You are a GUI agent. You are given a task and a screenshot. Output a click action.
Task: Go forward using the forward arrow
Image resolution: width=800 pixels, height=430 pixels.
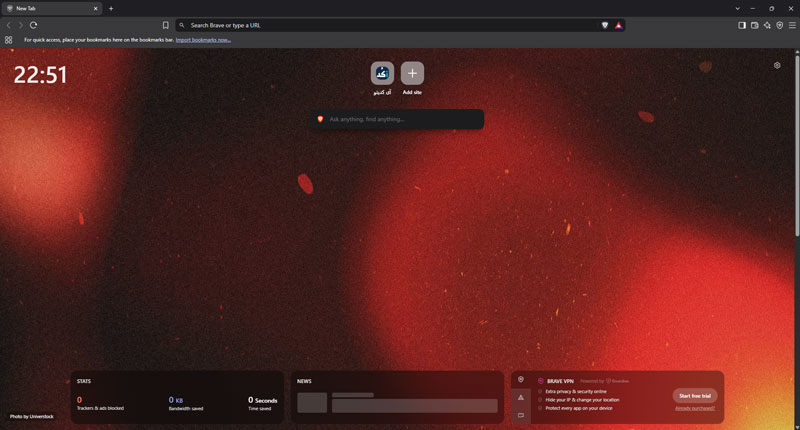click(x=21, y=25)
